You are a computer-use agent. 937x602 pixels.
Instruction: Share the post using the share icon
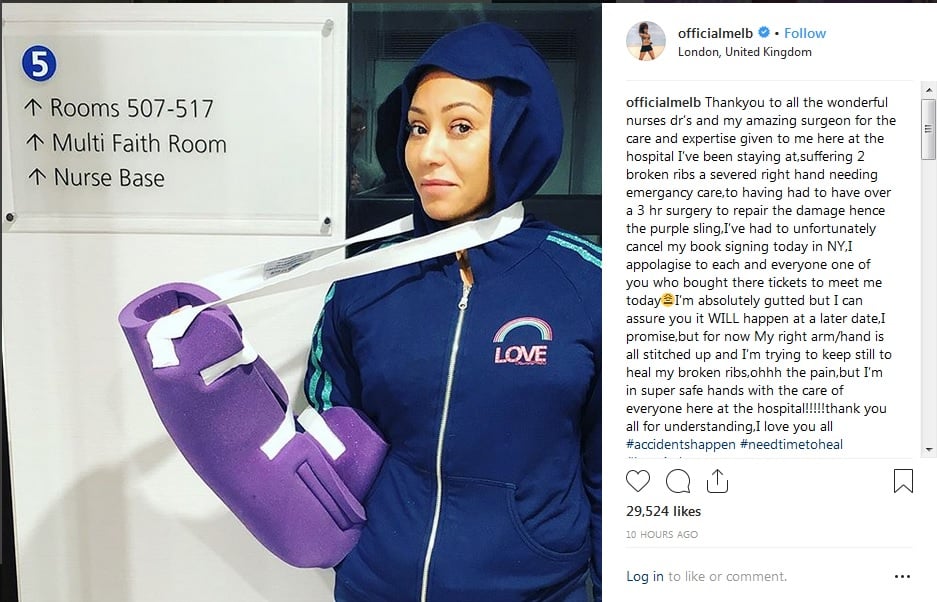(717, 481)
